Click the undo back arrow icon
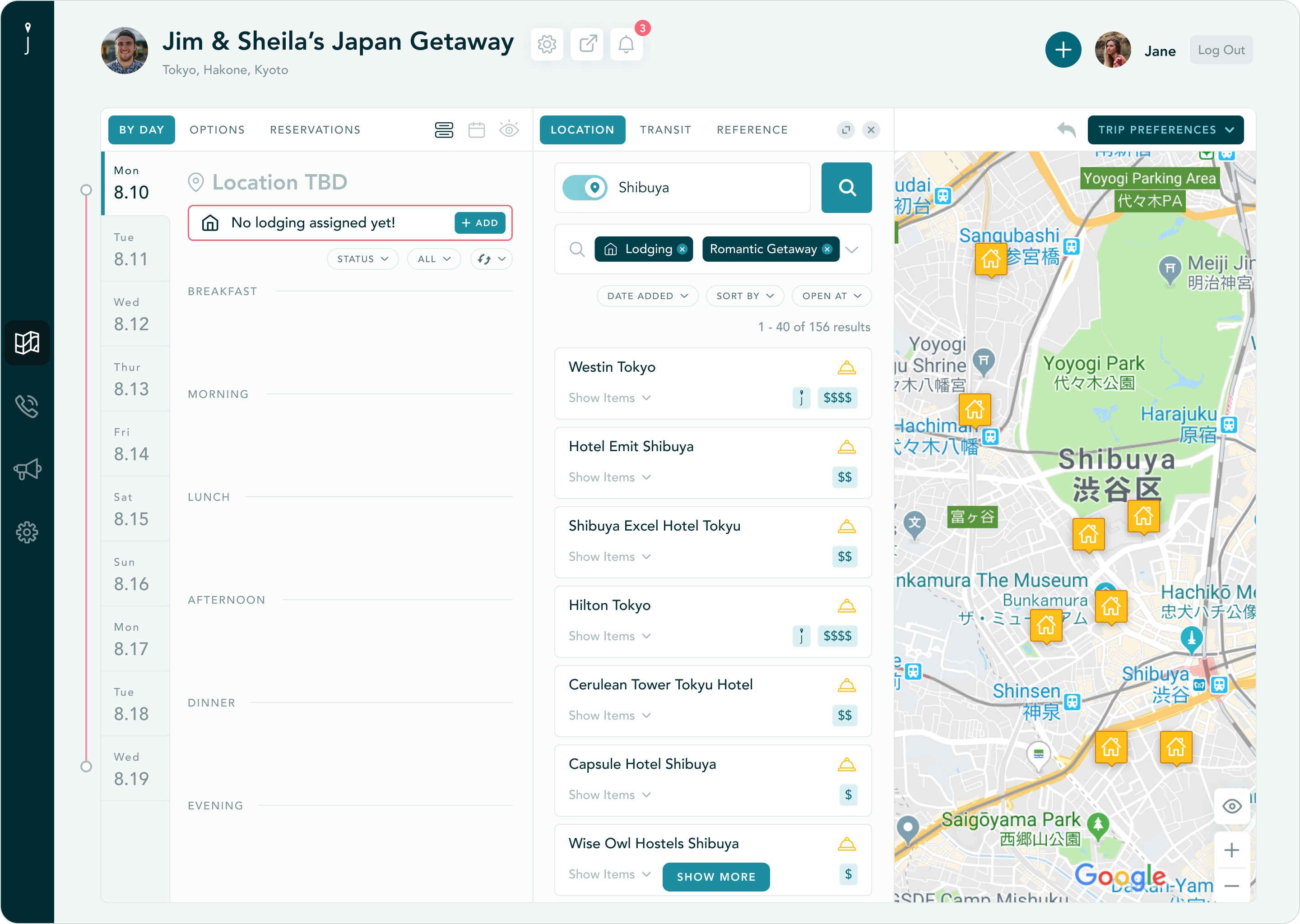 pos(1066,130)
